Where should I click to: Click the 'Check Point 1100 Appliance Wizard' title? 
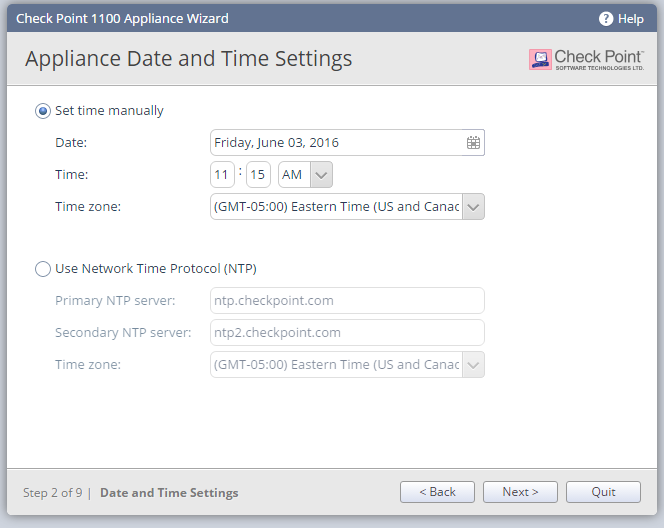point(122,19)
